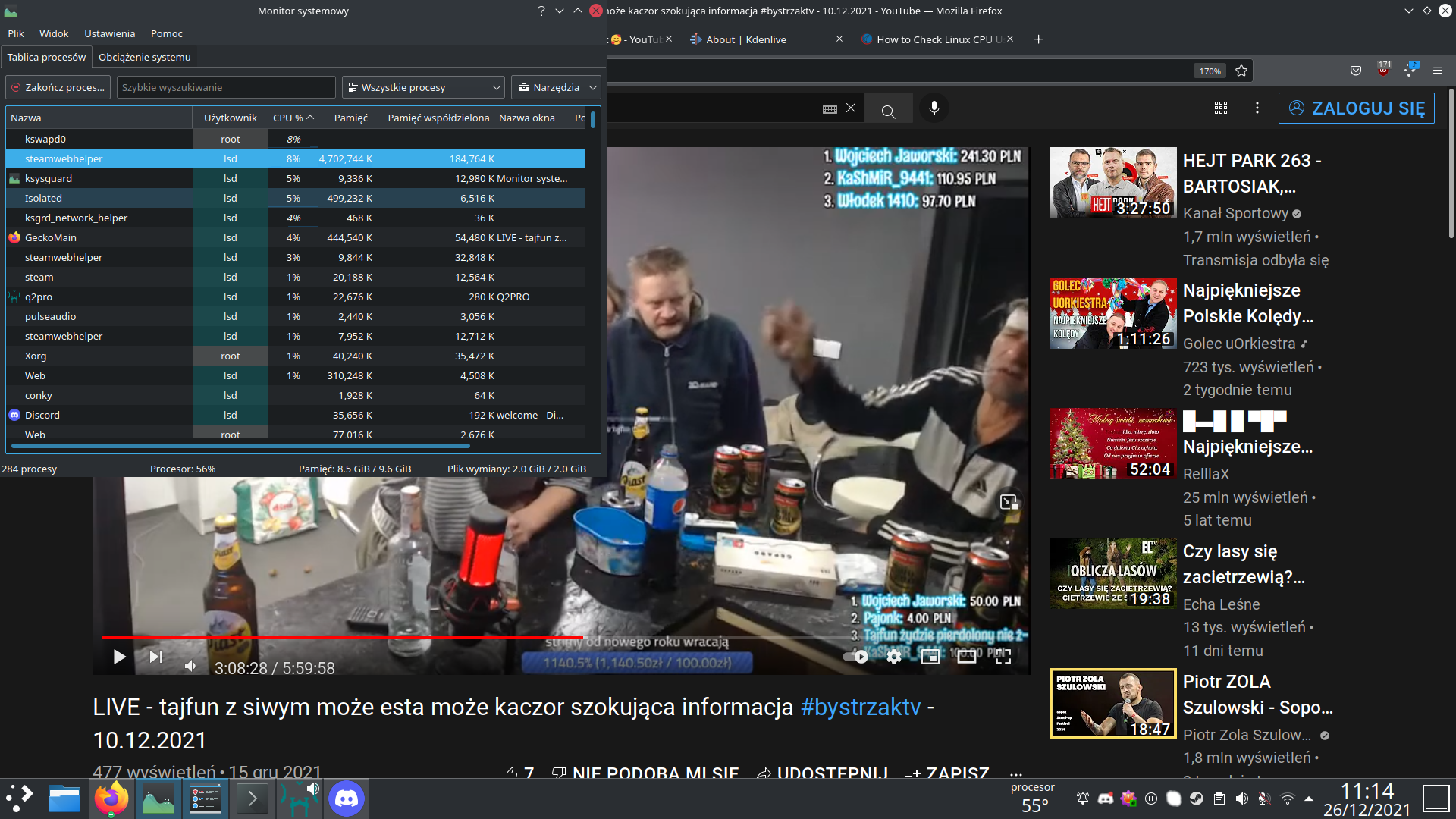Bookmark page with star icon
Viewport: 1456px width, 819px height.
click(x=1241, y=71)
